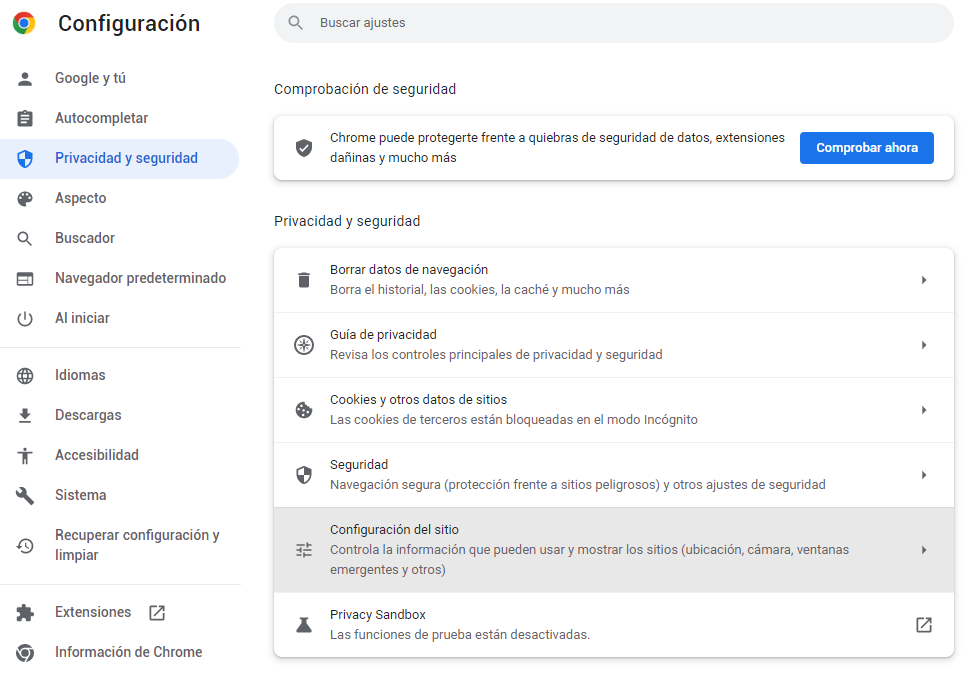Viewport: 980px width, 683px height.
Task: Open Sistema settings
Action: point(119,496)
